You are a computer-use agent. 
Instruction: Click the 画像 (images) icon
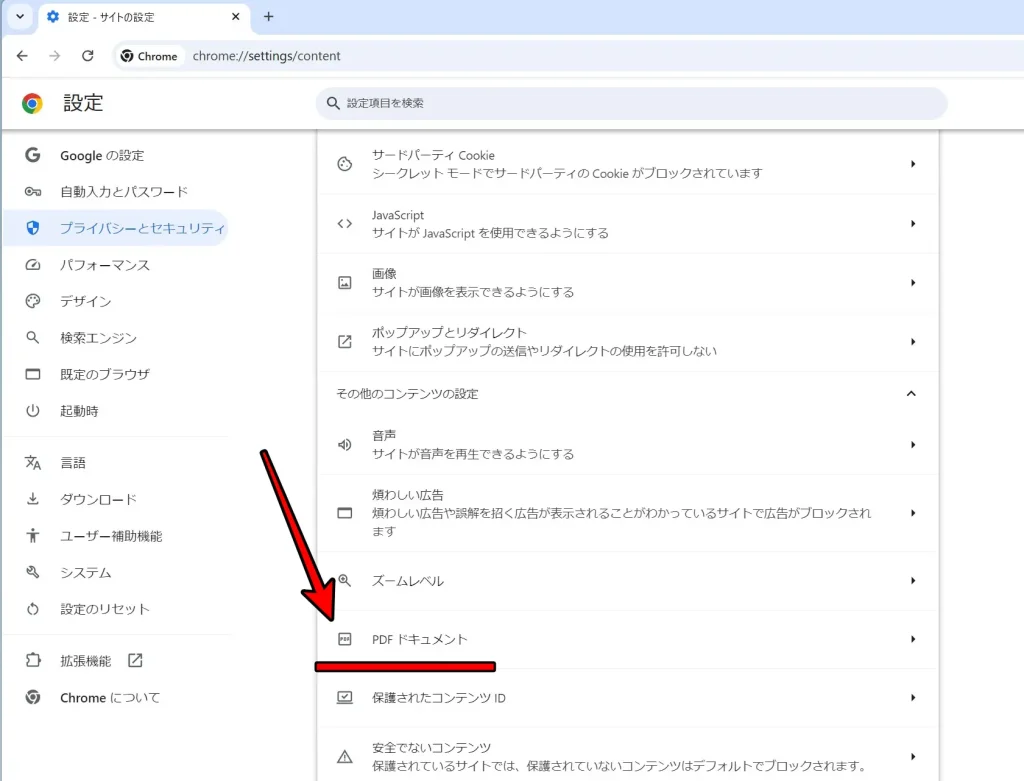[x=344, y=281]
